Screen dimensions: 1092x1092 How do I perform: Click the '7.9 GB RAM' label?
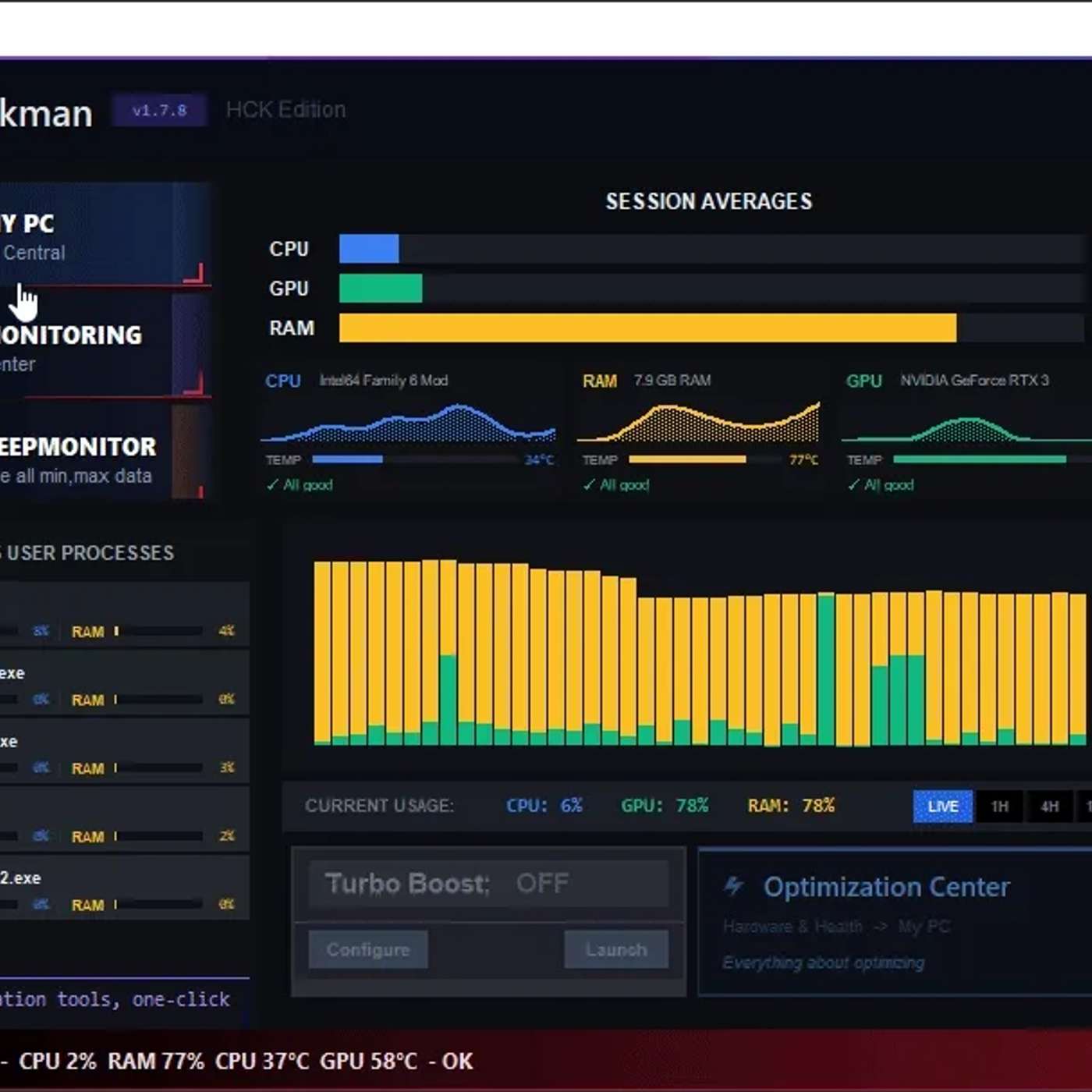click(672, 381)
